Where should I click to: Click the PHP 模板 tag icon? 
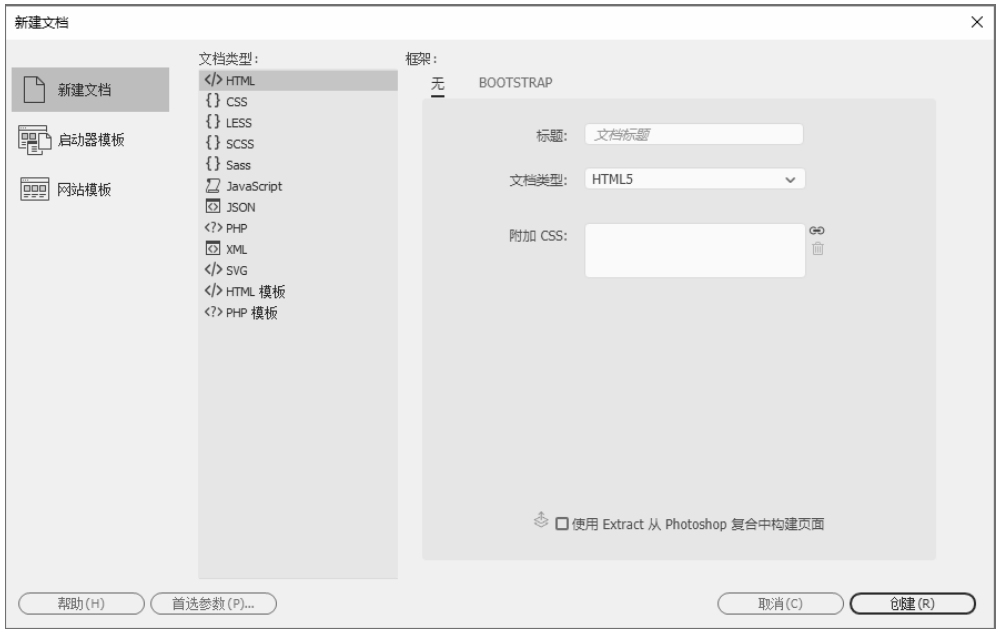(213, 312)
